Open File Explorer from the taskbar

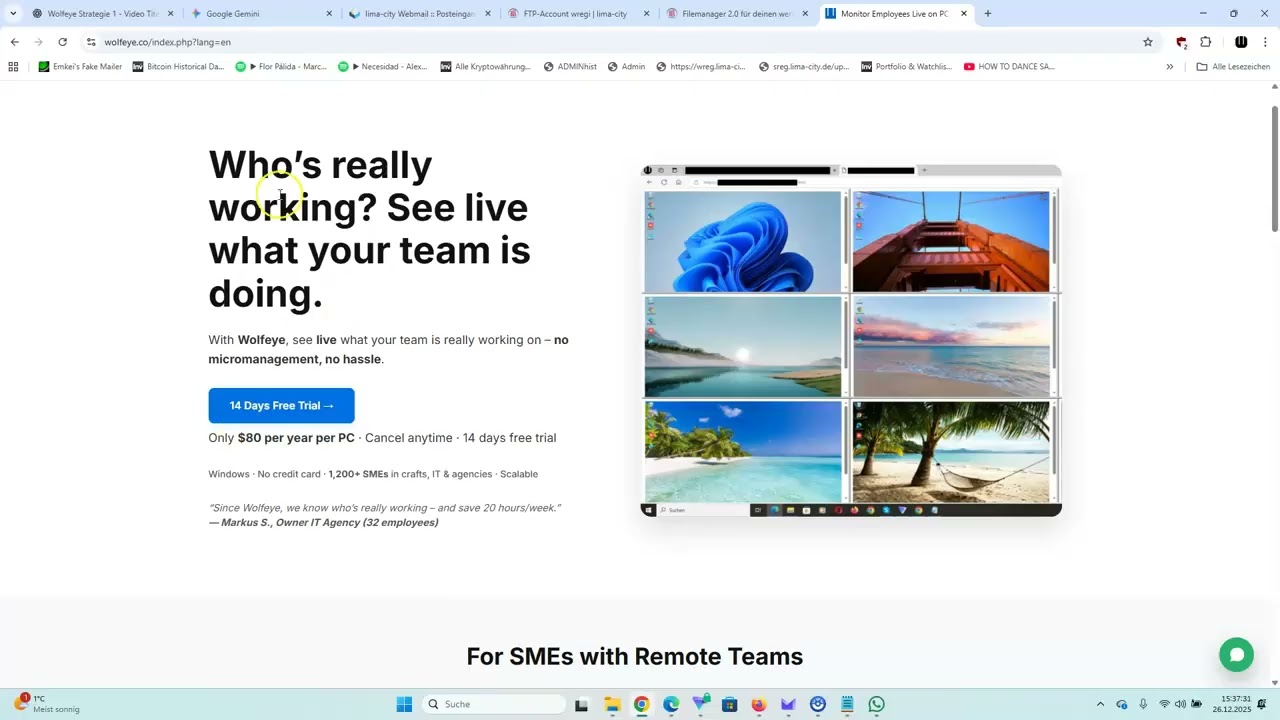[x=612, y=704]
